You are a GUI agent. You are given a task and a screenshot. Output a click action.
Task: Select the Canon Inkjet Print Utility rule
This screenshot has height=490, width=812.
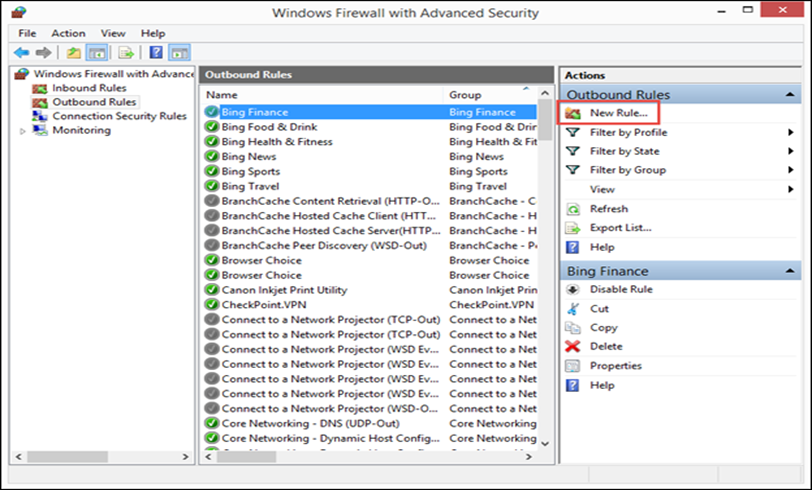click(284, 290)
